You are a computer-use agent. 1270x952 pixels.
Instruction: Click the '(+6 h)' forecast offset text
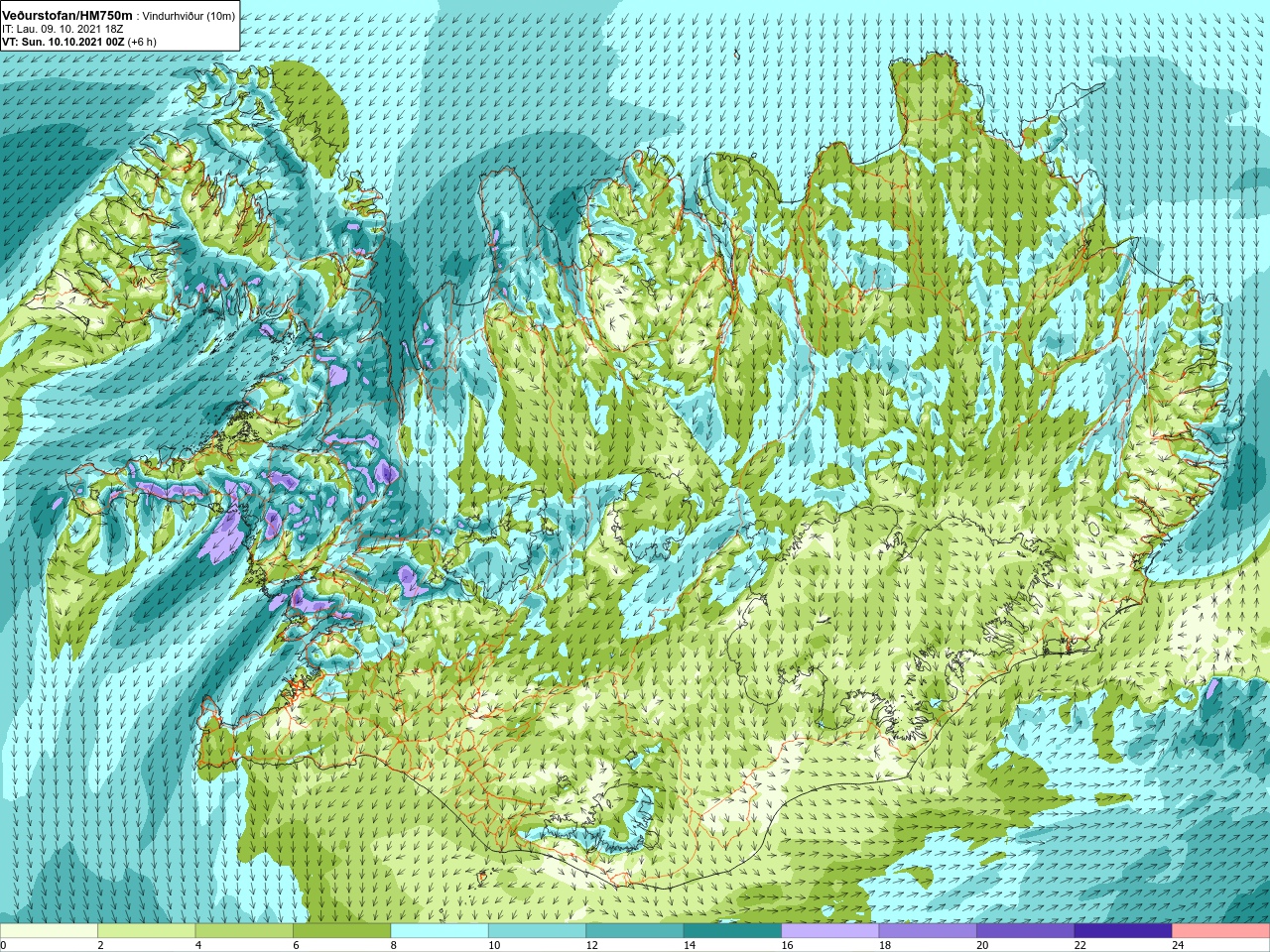pos(142,42)
